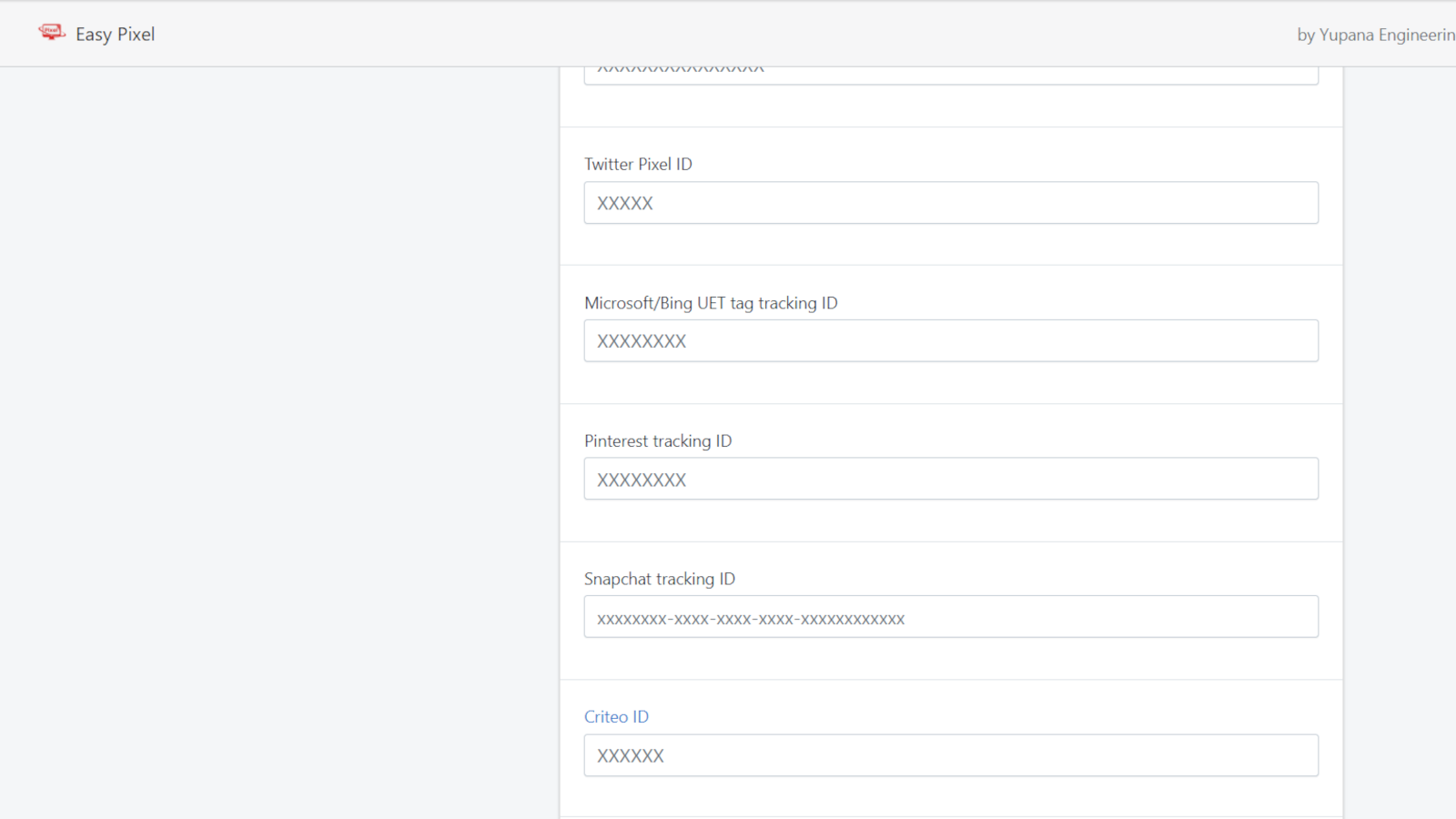Screen dimensions: 1456x819
Task: Click the by Yupana Engineering link
Action: coord(1374,35)
